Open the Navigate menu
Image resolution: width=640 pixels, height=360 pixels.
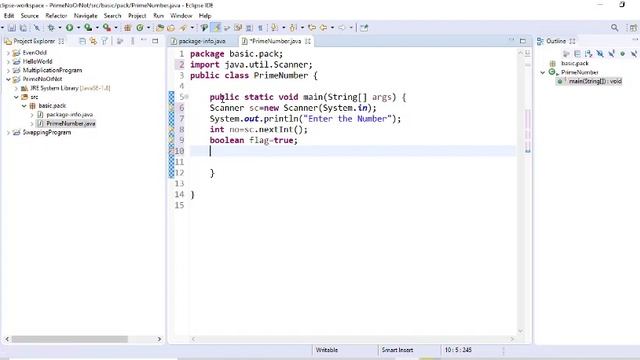click(85, 16)
